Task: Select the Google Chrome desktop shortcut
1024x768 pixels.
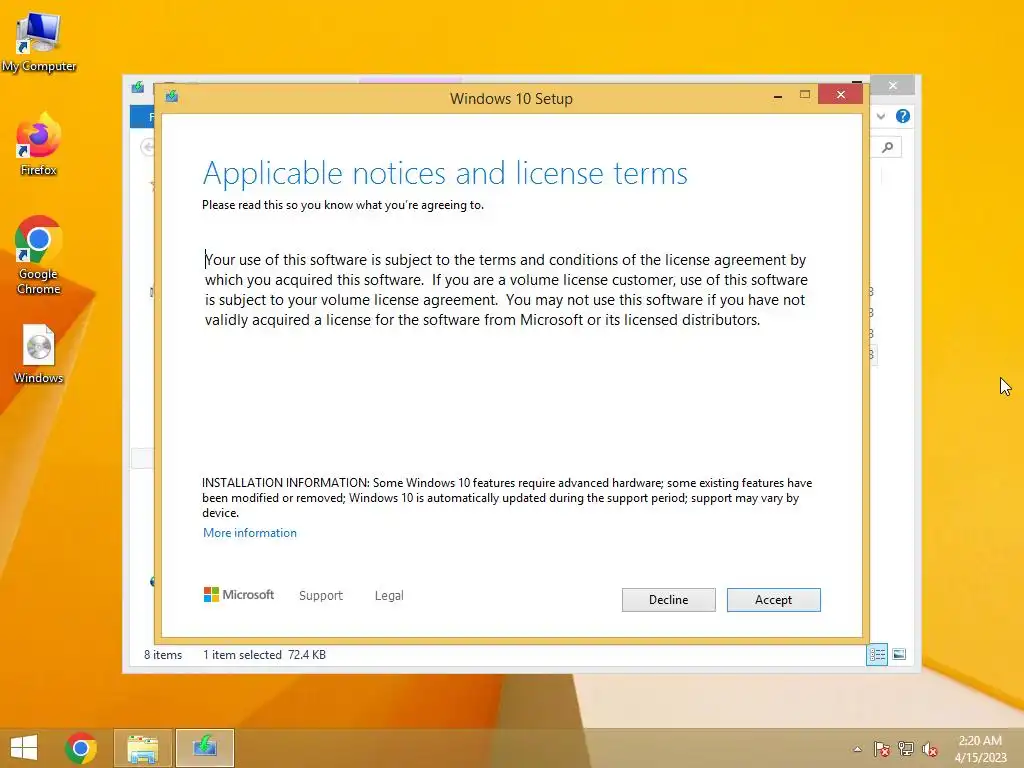Action: 39,255
